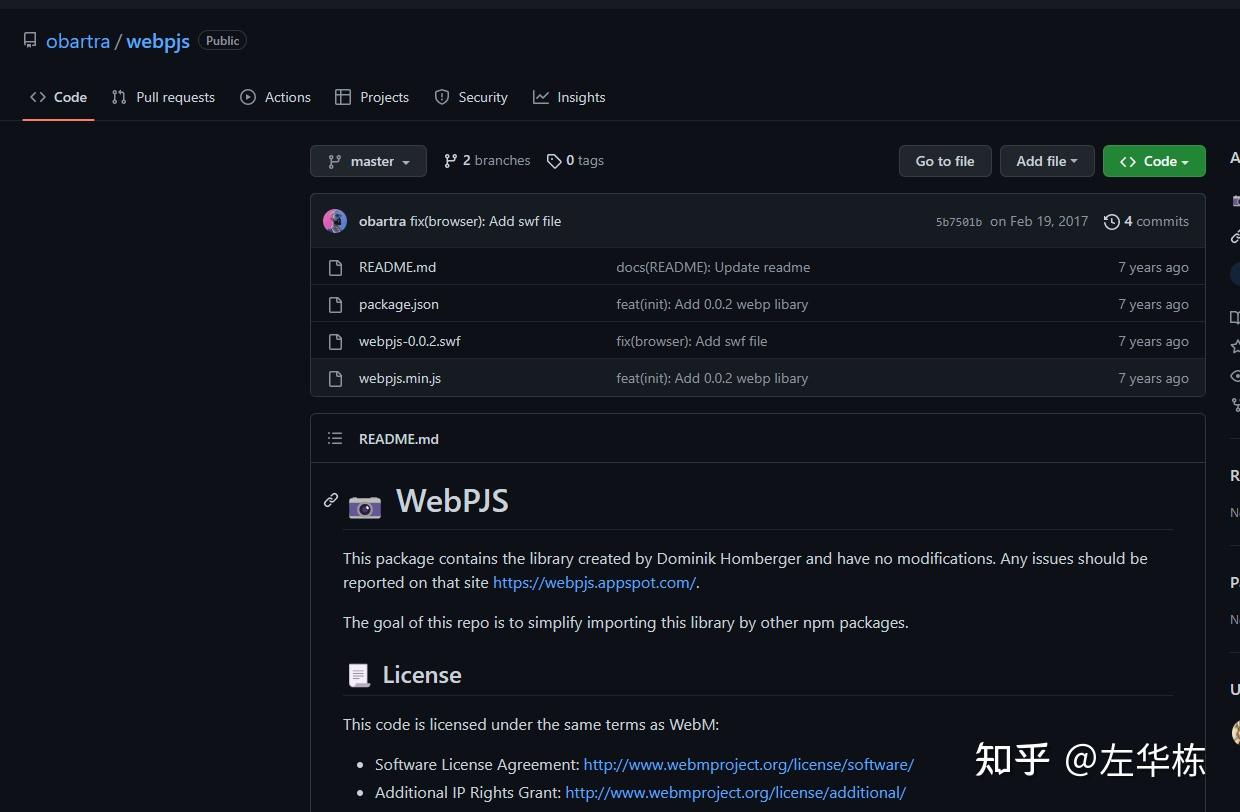
Task: Click the commit history clock icon
Action: pyautogui.click(x=1112, y=221)
